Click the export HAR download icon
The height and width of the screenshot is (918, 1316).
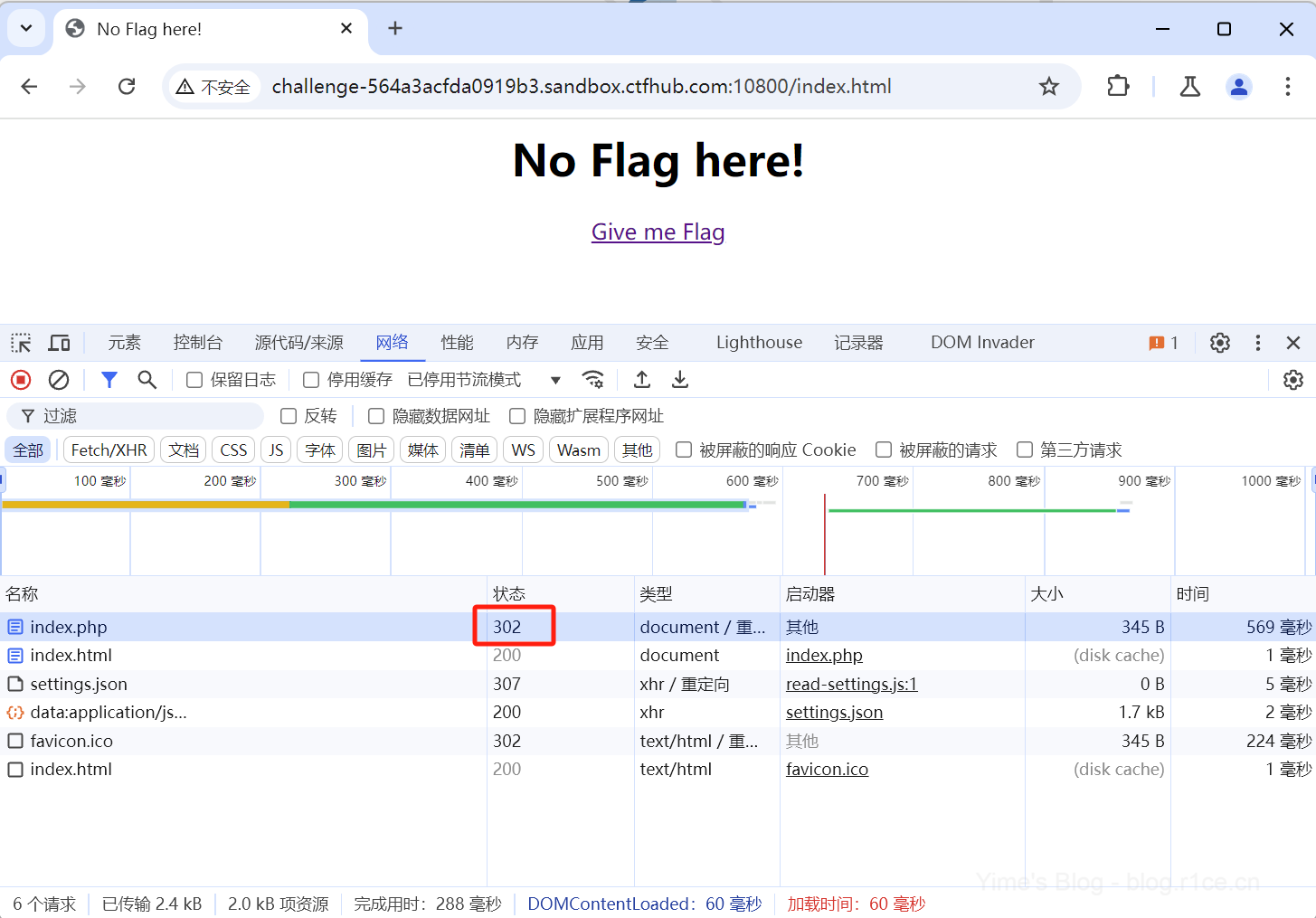(x=680, y=380)
